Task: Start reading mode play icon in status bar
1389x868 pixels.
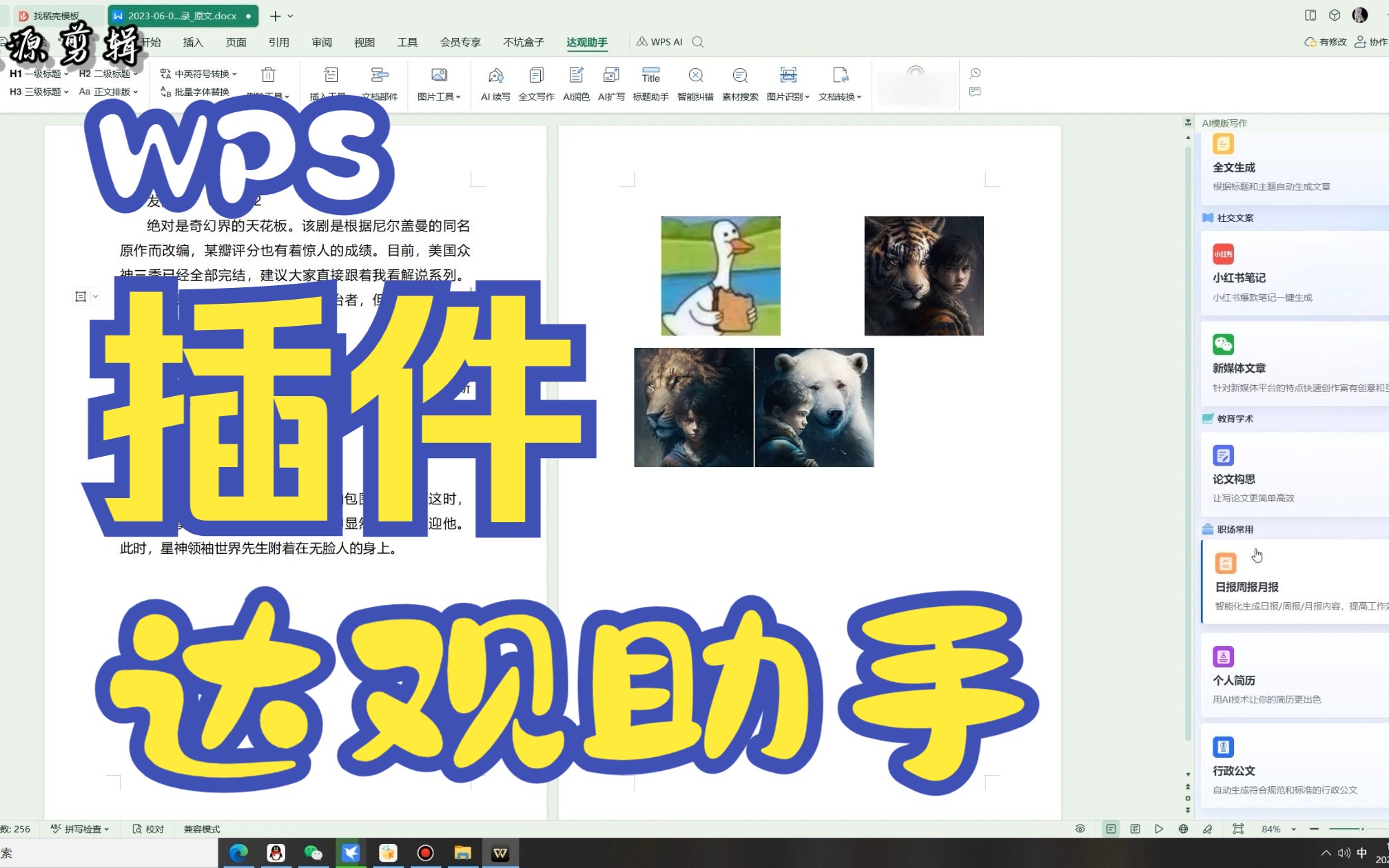Action: tap(1159, 829)
